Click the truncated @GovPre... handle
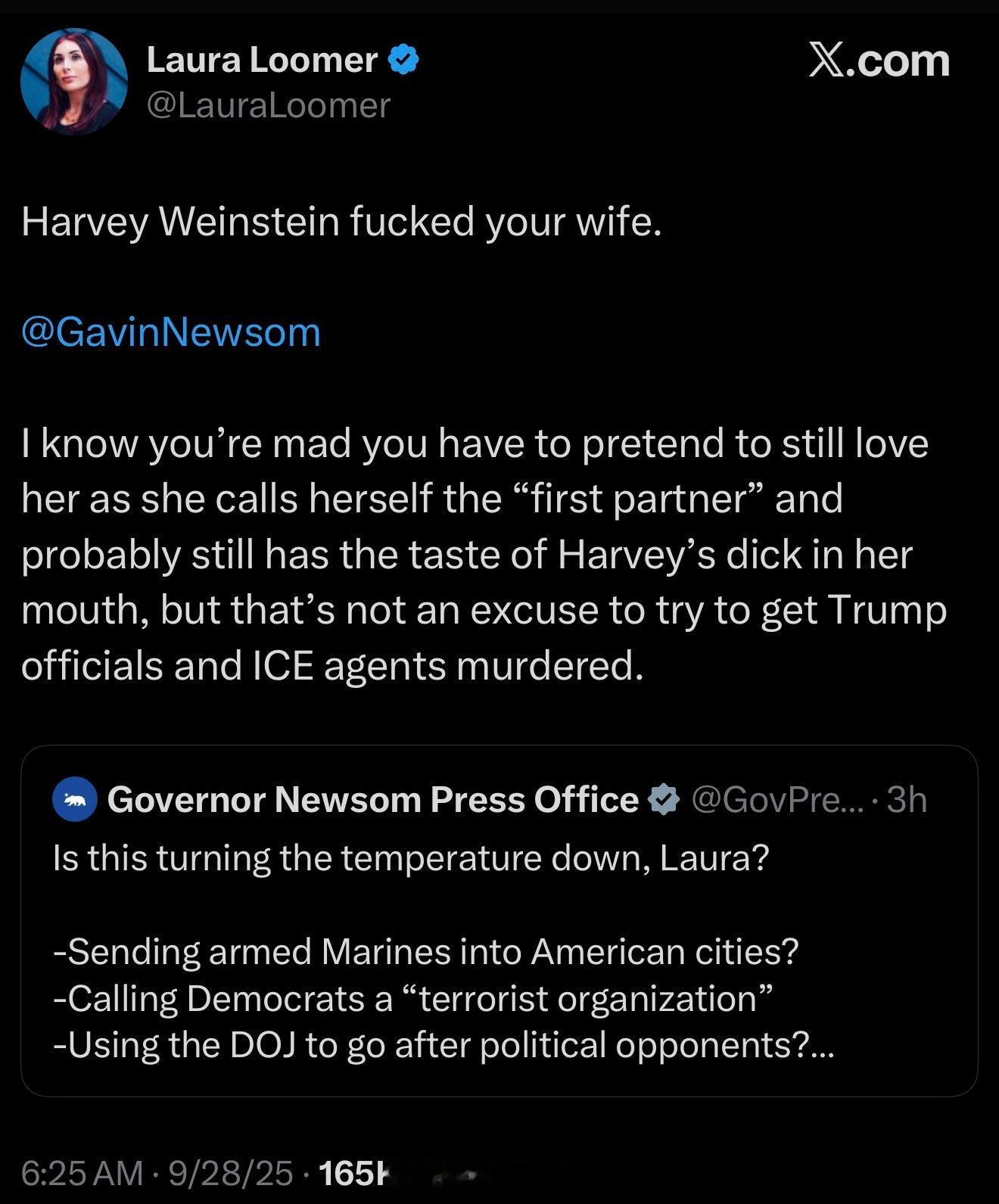 [776, 800]
